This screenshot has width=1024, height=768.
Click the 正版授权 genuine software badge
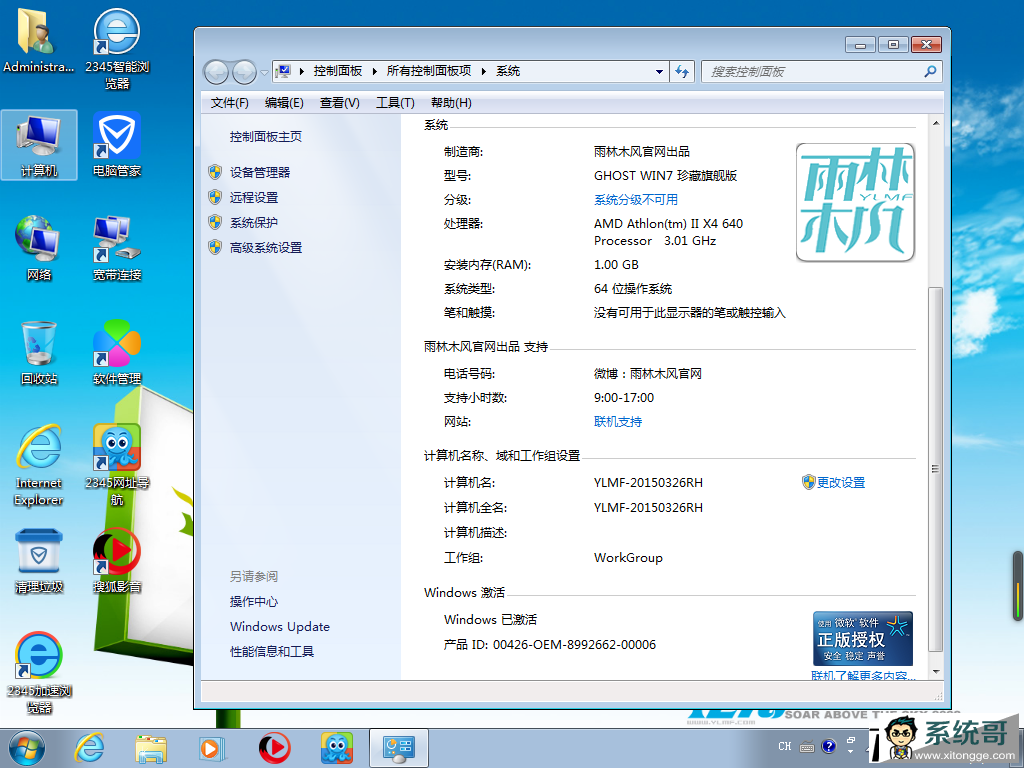tap(863, 639)
